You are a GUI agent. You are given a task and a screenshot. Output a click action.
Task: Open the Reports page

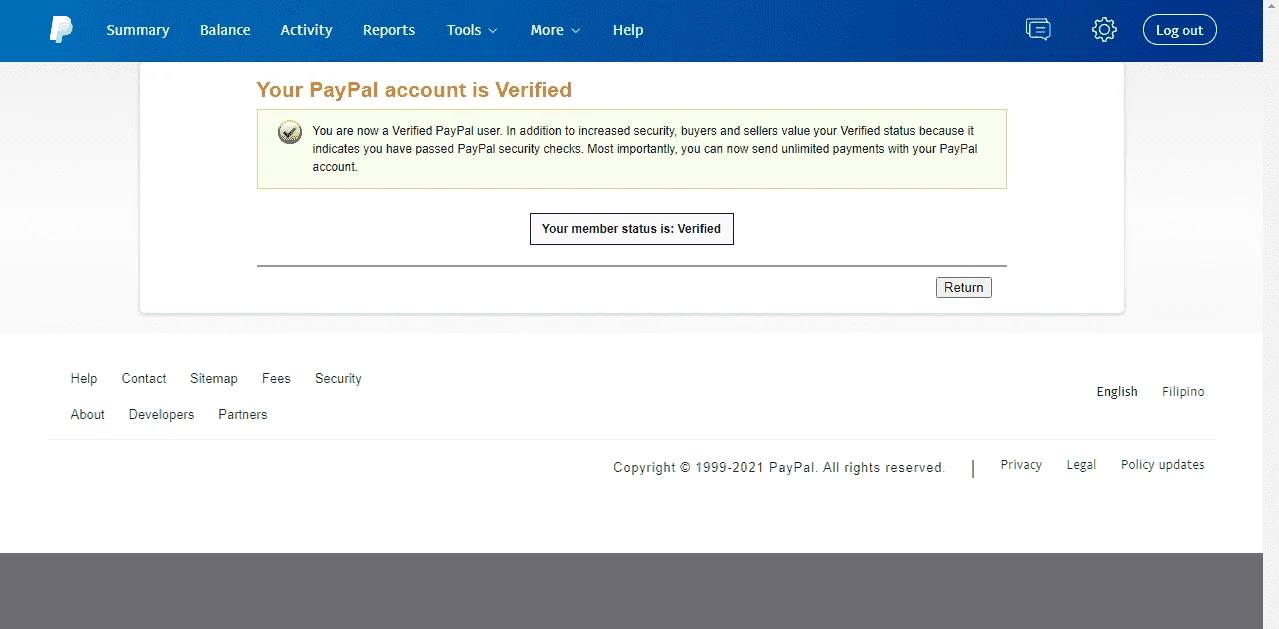click(x=389, y=30)
